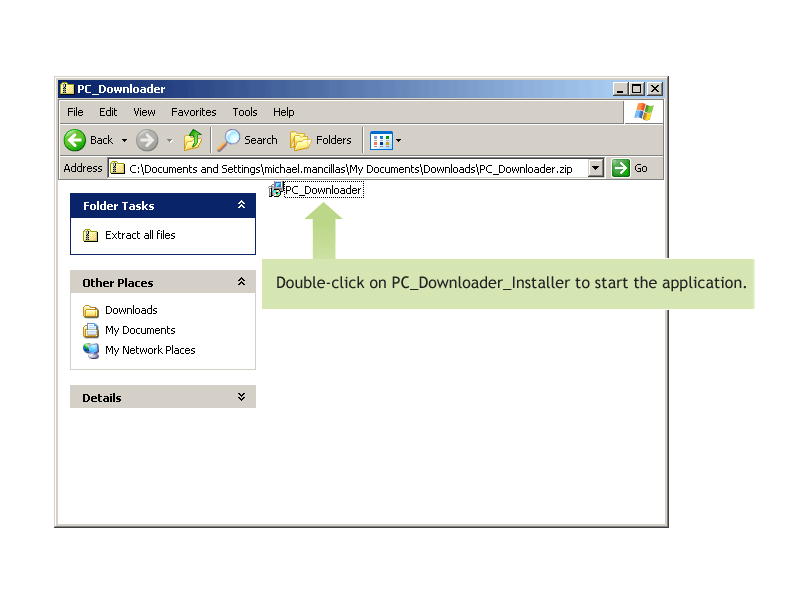Expand the Address bar dropdown list
The image size is (800, 600).
595,168
